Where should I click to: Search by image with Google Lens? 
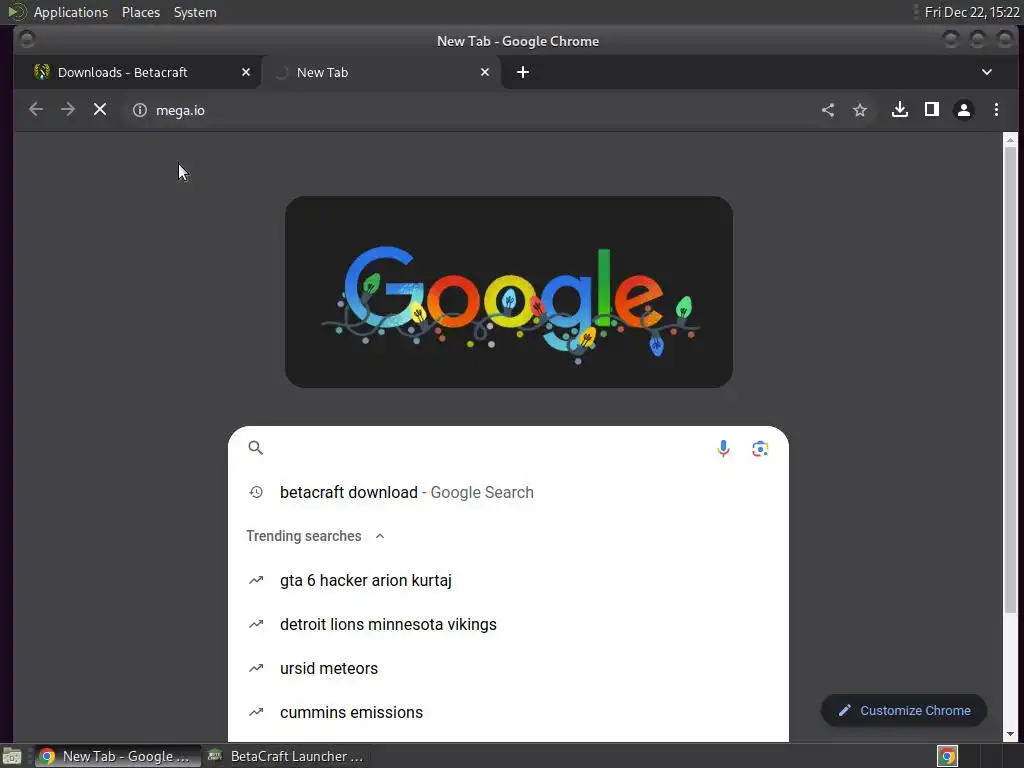pos(760,449)
